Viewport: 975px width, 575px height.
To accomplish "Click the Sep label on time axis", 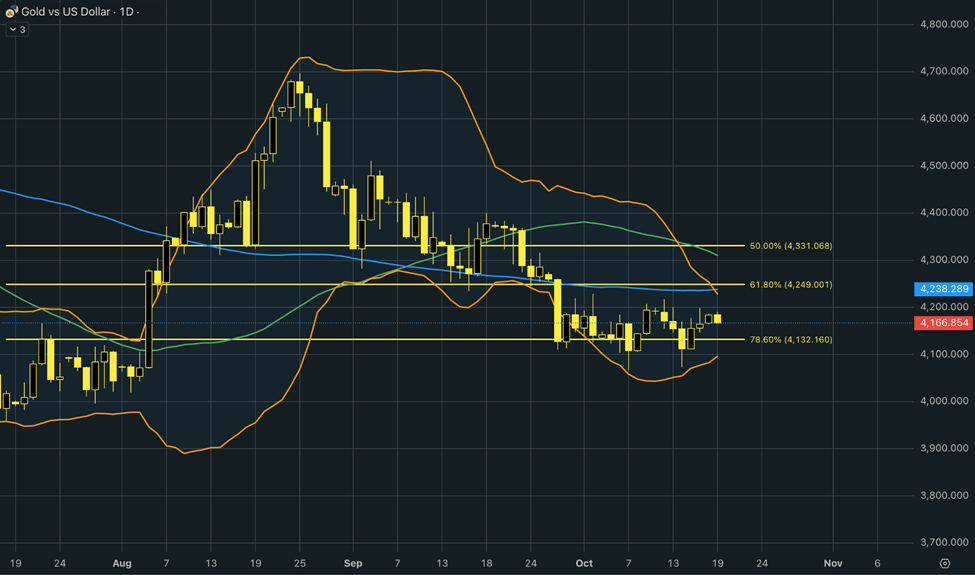I will (353, 563).
